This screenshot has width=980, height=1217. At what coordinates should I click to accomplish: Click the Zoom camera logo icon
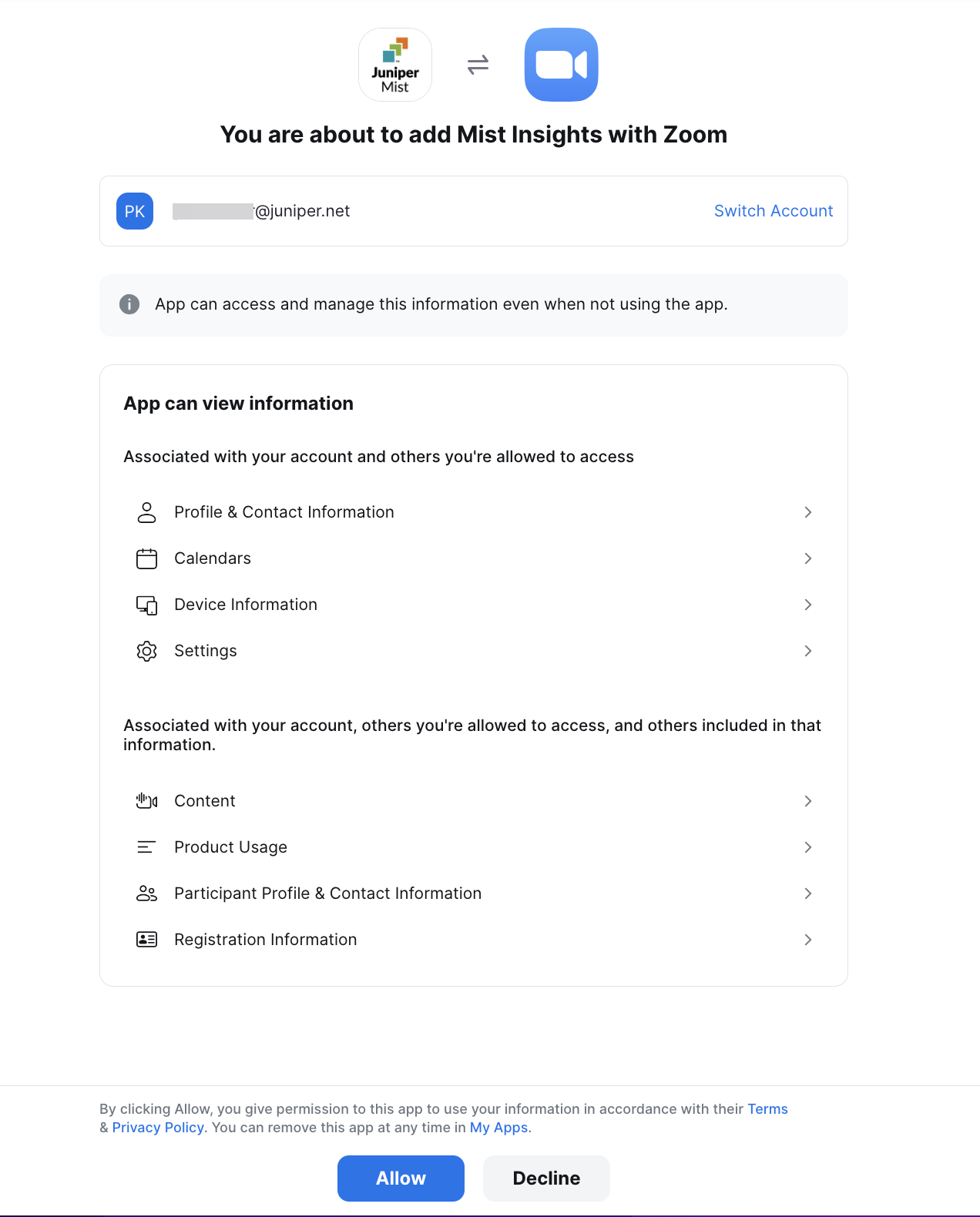(561, 65)
